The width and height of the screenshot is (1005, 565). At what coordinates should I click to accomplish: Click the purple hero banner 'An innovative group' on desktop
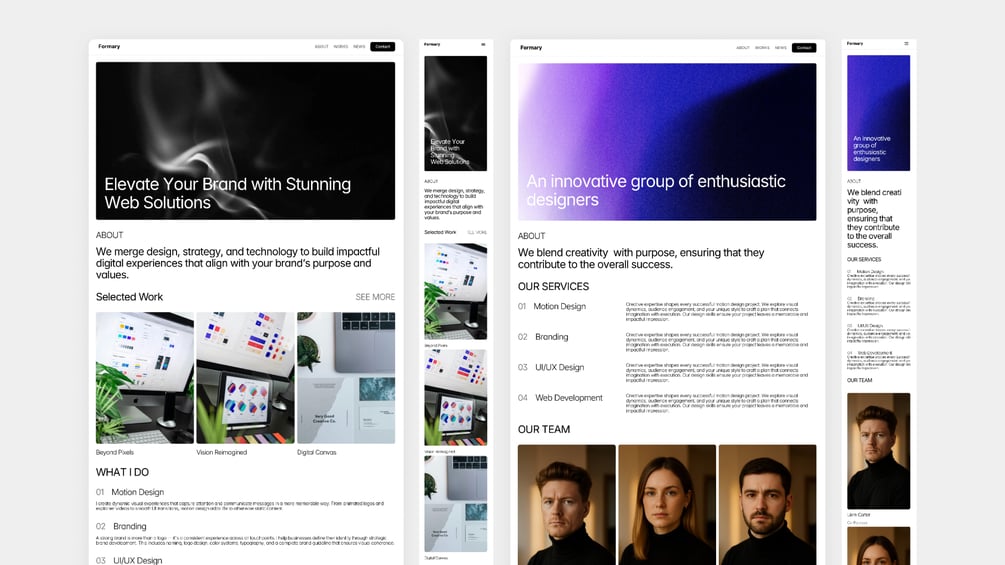[667, 142]
